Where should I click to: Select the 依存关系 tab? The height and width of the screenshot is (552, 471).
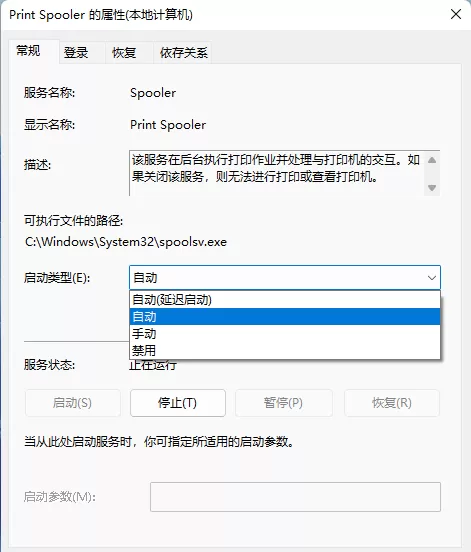coord(183,53)
